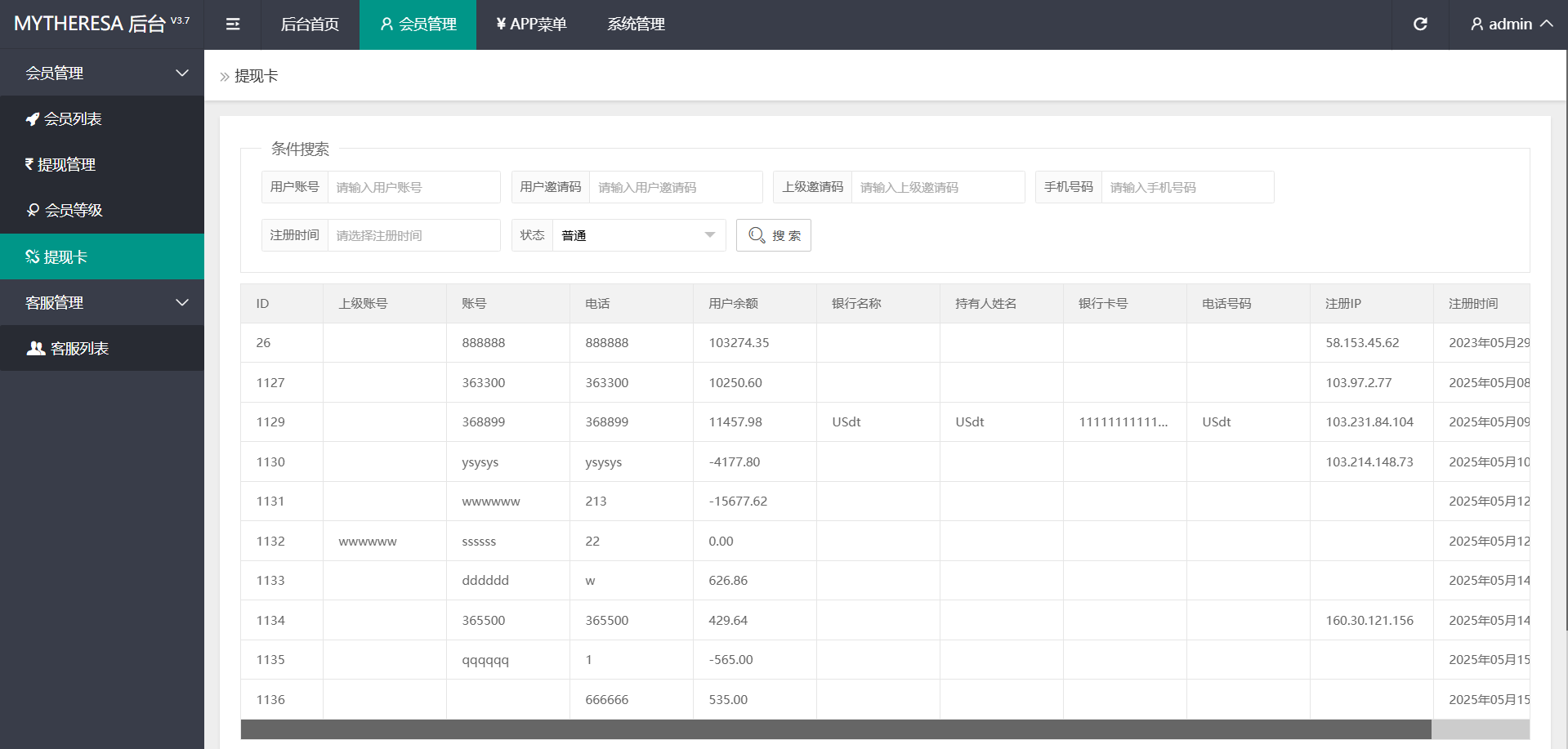Click the people icon beside 客服列表
This screenshot has height=749, width=1568.
36,348
